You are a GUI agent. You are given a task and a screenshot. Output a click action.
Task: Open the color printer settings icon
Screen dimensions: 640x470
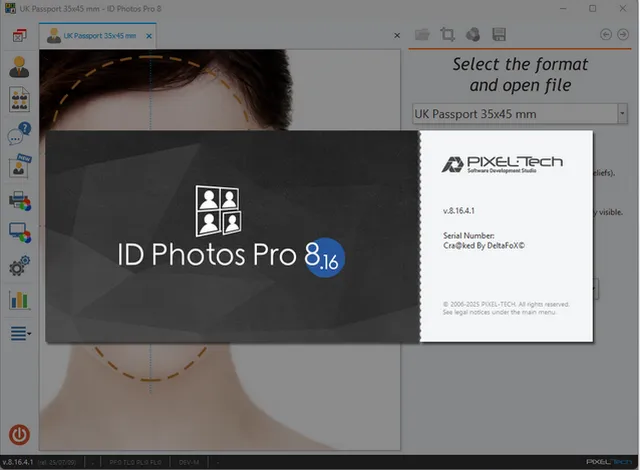click(20, 201)
